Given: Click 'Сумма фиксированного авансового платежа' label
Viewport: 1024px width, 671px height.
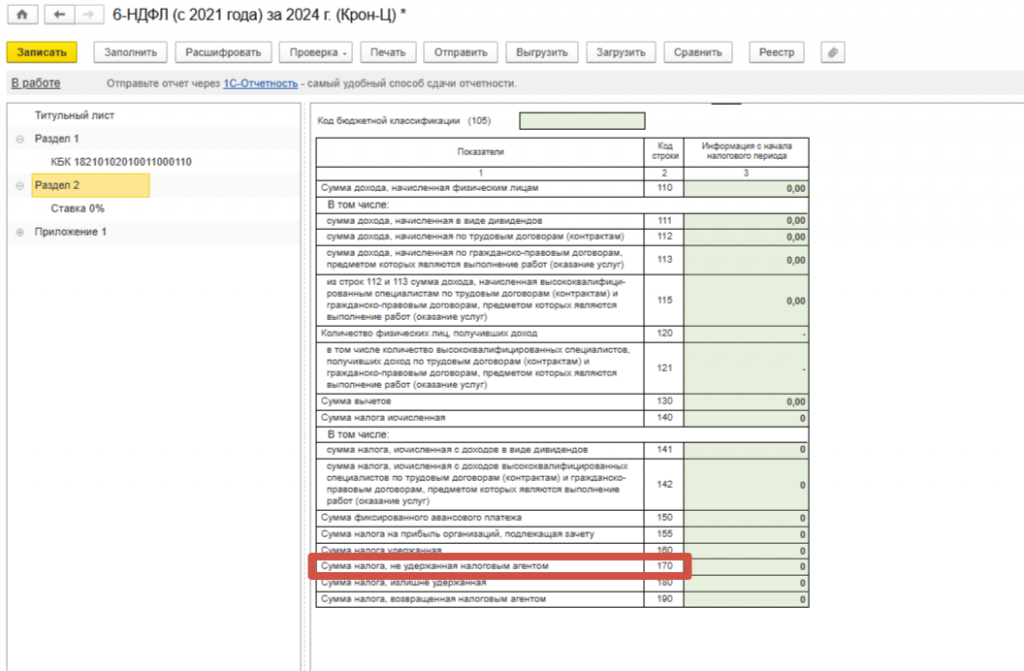Looking at the screenshot, I should (421, 517).
